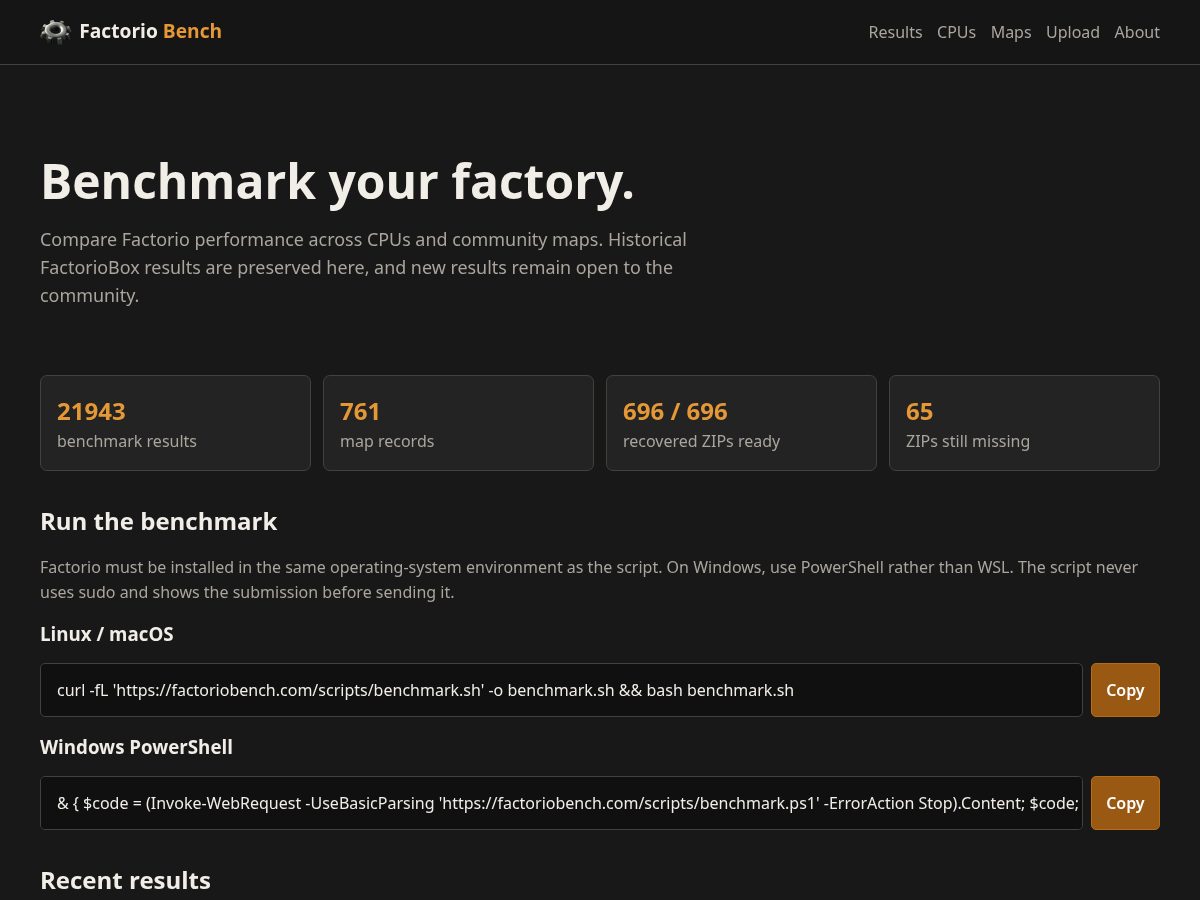
Task: Click the 696 / 696 recovered ZIPs card
Action: click(x=741, y=423)
